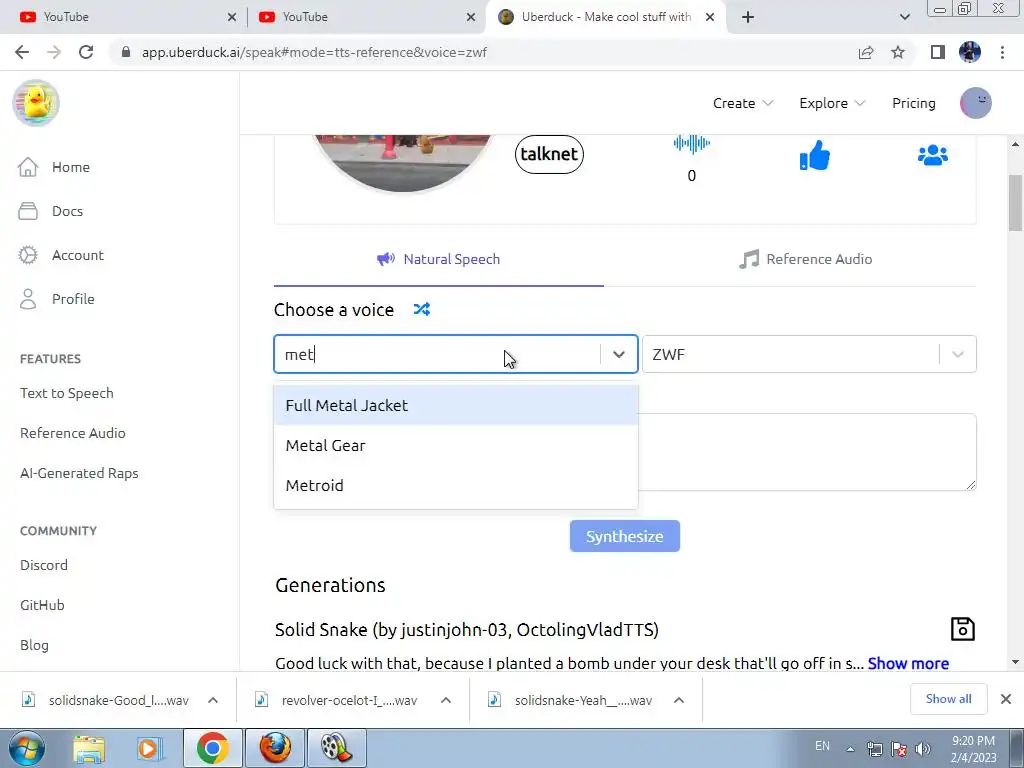Click the volume icon in system tray
The image size is (1024, 768).
923,749
